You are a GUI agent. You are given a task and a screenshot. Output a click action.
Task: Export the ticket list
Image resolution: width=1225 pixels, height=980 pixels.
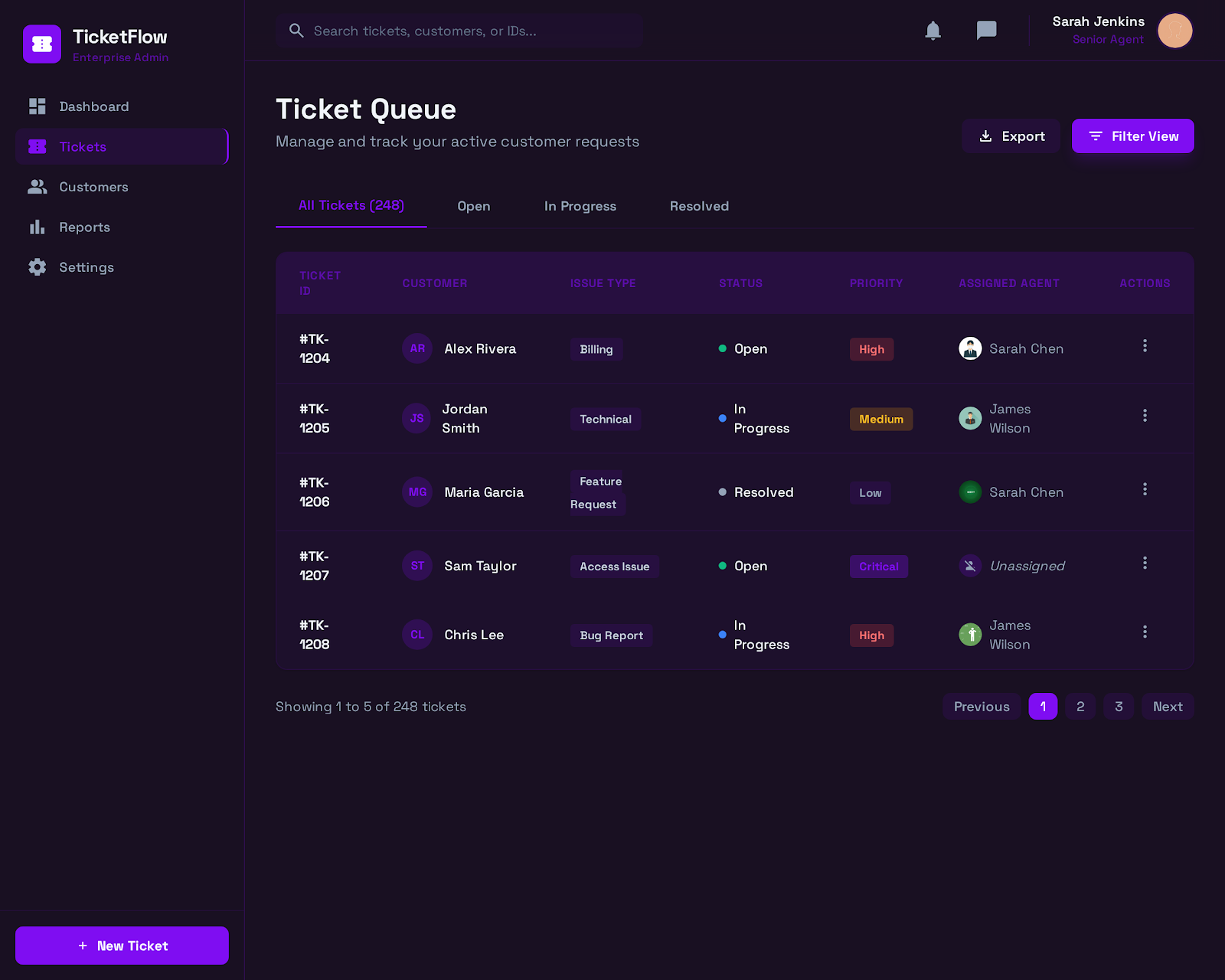[1011, 136]
